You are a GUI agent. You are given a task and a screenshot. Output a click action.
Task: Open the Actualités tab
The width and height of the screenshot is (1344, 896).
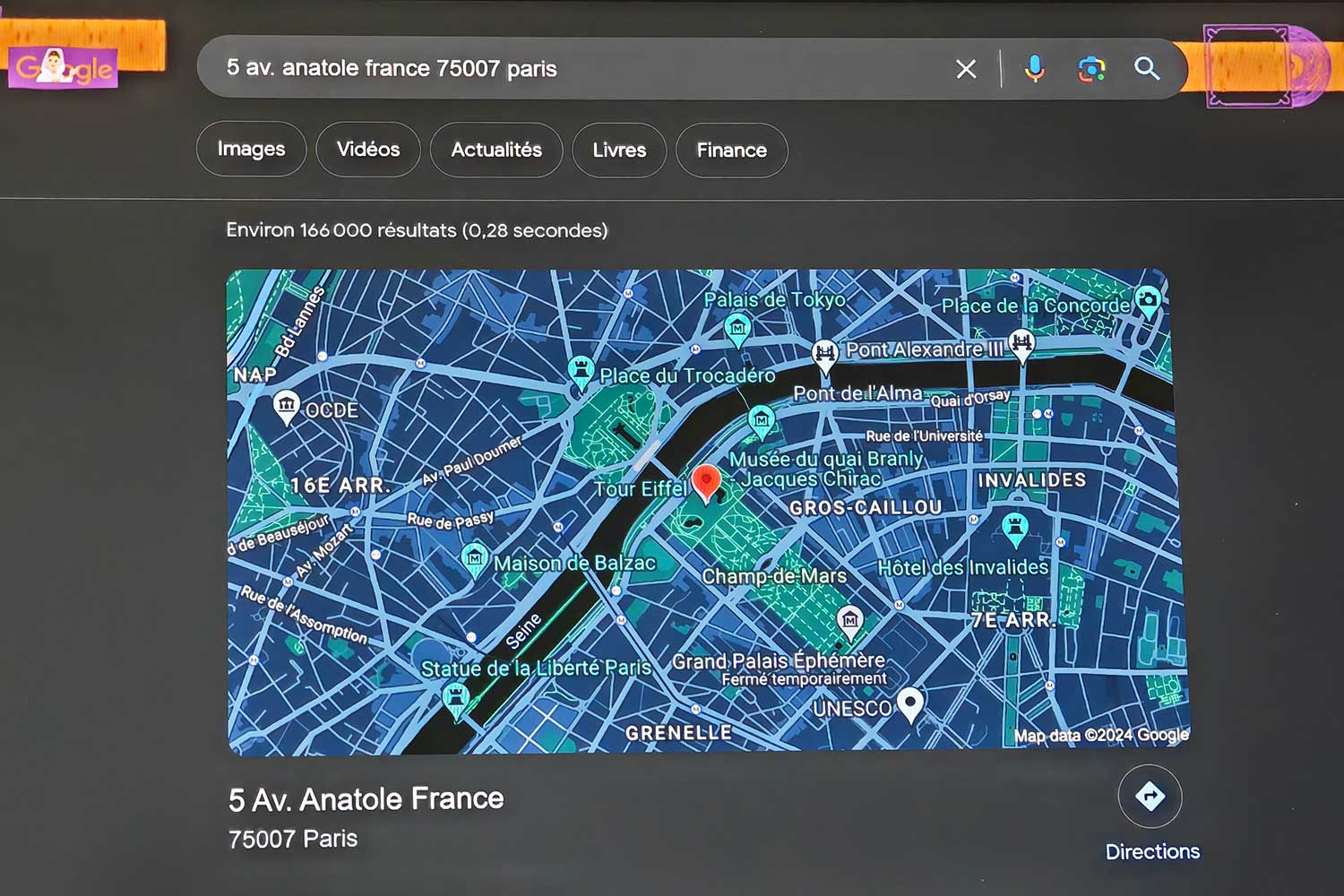(x=496, y=150)
